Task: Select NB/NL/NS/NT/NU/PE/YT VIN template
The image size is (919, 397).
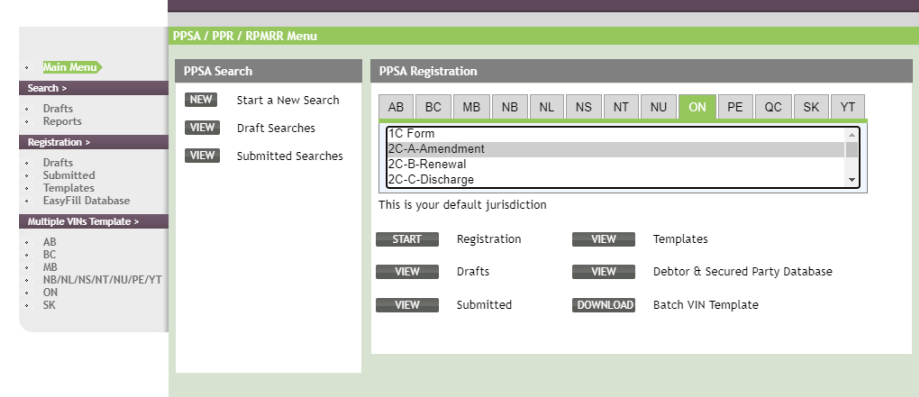Action: 102,280
